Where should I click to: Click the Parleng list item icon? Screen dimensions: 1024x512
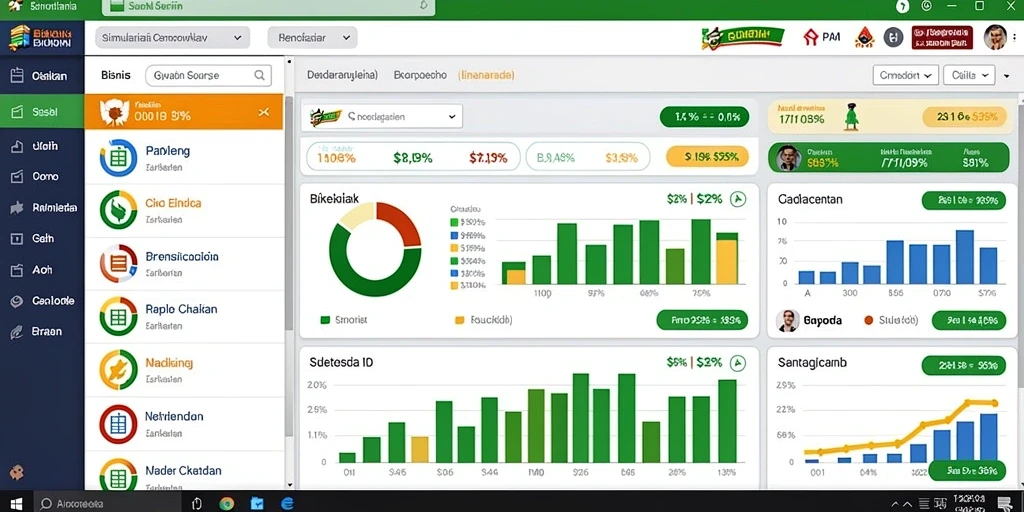pos(118,157)
